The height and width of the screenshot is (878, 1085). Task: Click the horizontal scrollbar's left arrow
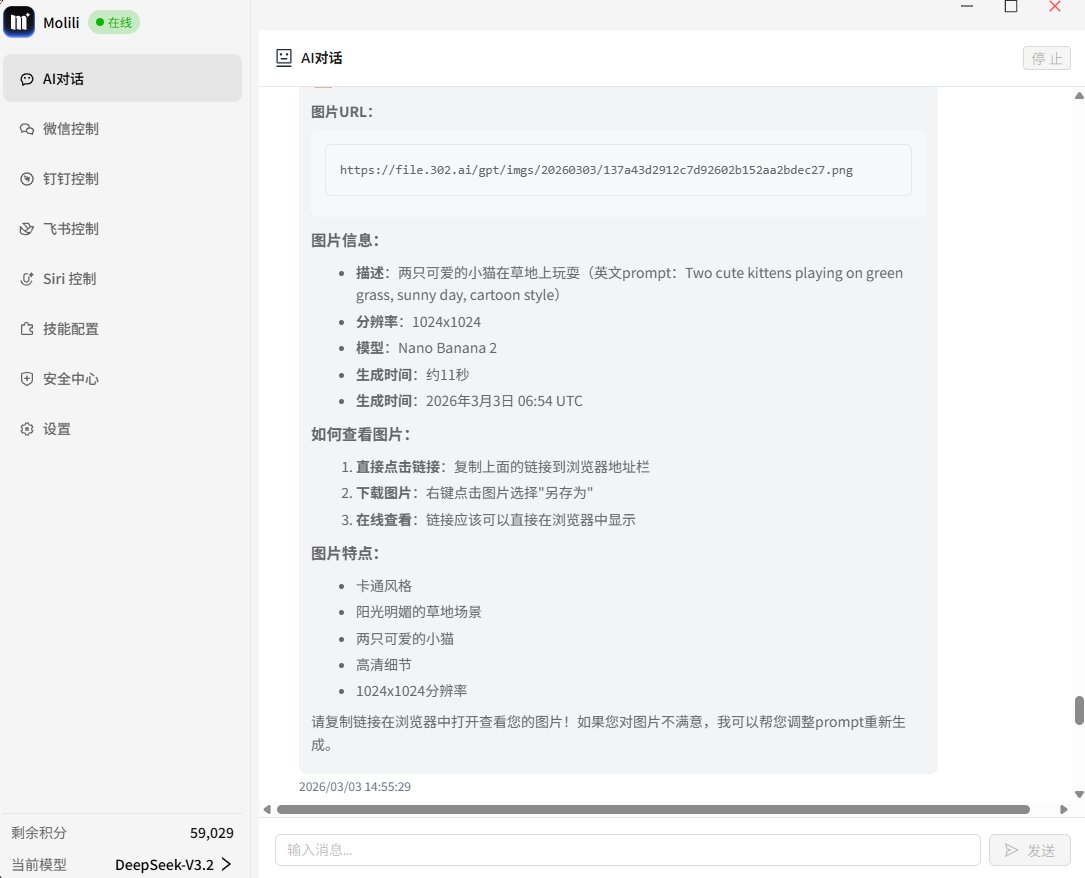(266, 809)
